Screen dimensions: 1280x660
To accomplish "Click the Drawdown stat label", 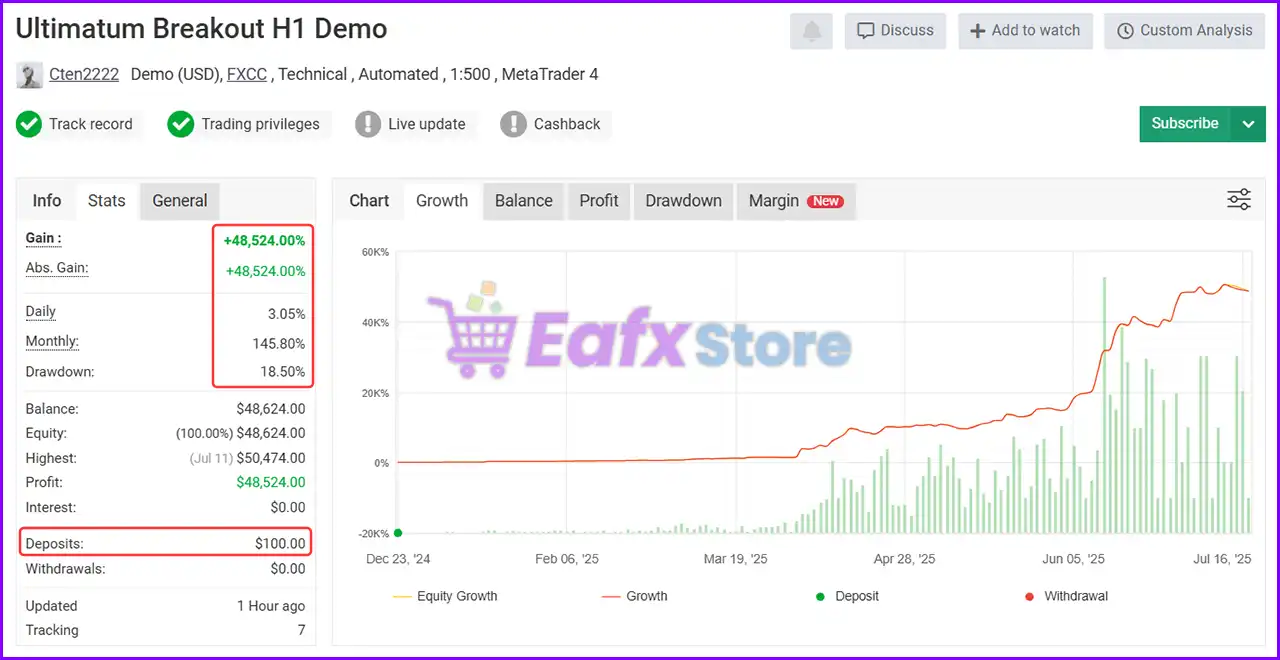I will click(60, 372).
